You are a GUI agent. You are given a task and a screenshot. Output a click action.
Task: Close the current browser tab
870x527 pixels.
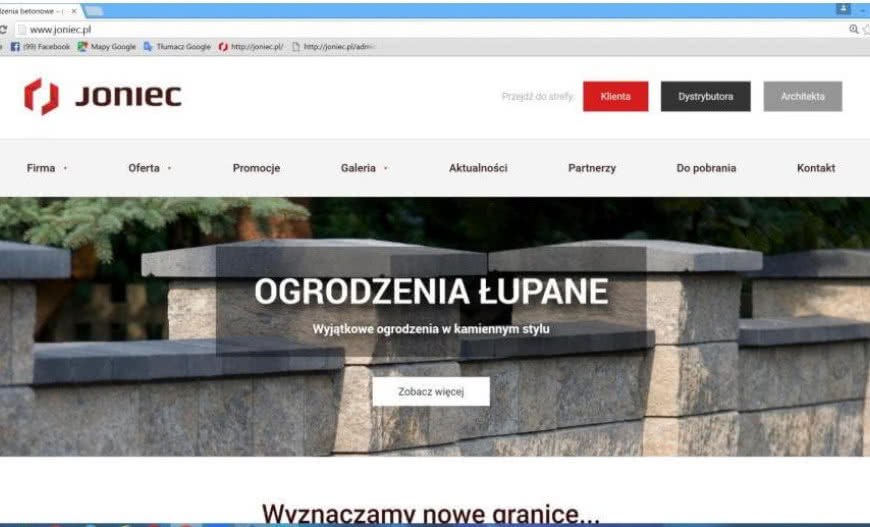[x=74, y=11]
